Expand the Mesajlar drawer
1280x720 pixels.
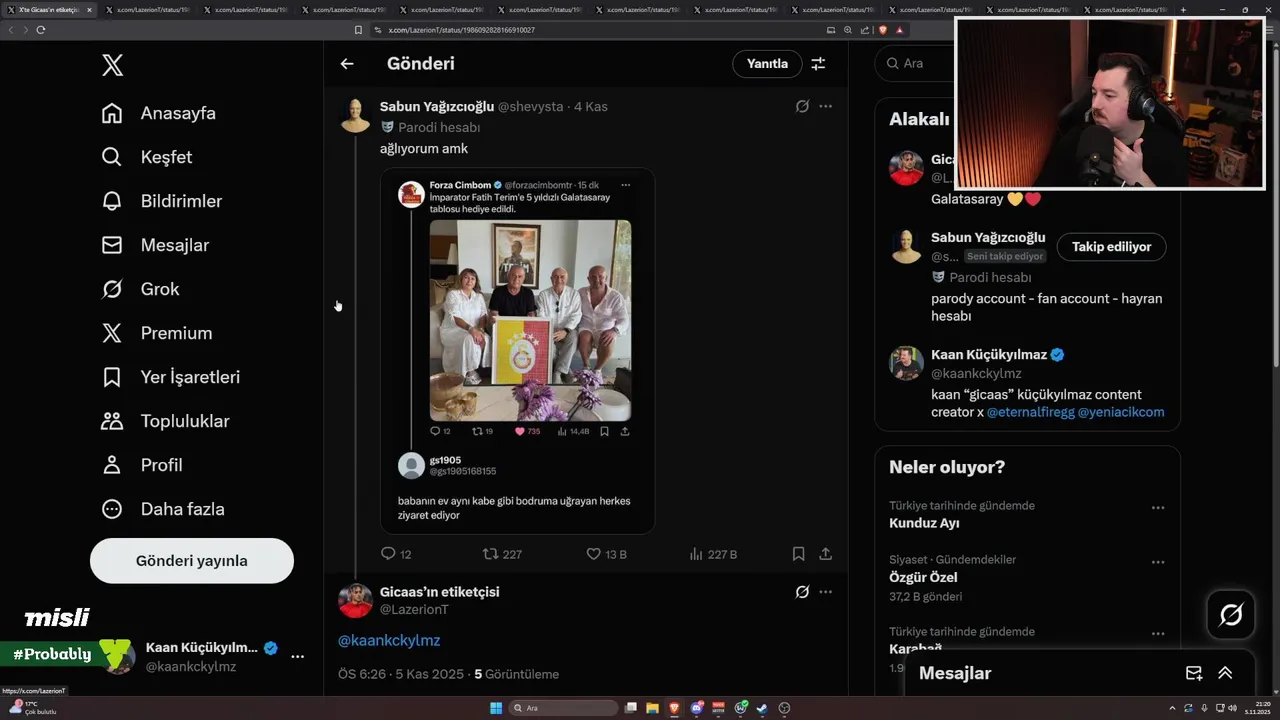pyautogui.click(x=1225, y=673)
